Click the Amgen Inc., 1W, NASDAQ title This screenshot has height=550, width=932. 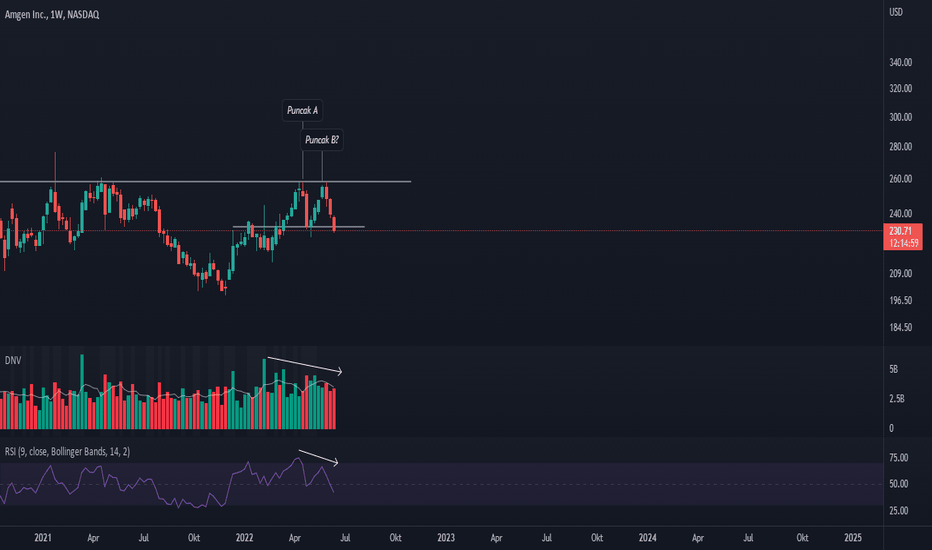[52, 15]
